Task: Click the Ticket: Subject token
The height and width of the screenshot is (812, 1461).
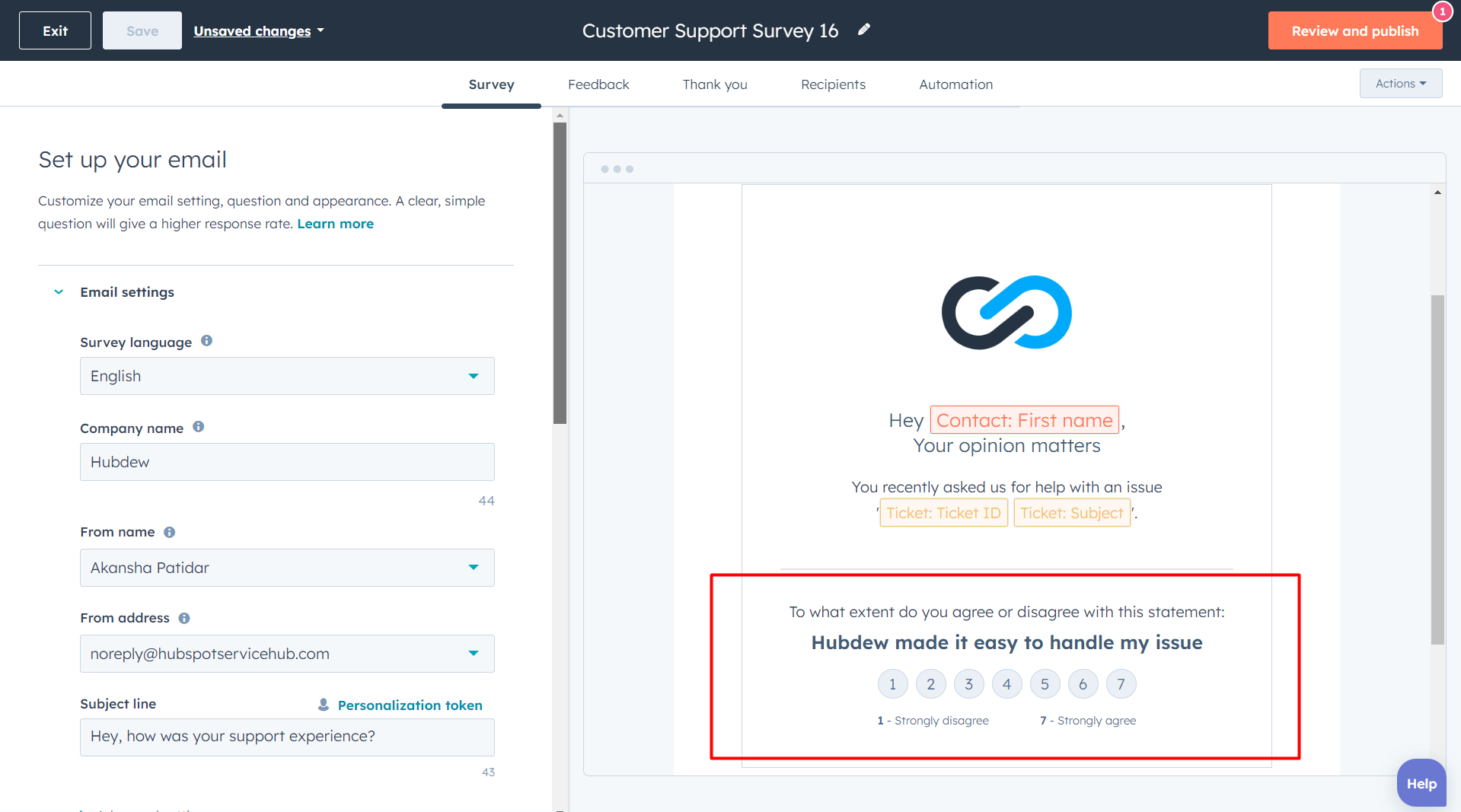Action: tap(1072, 513)
